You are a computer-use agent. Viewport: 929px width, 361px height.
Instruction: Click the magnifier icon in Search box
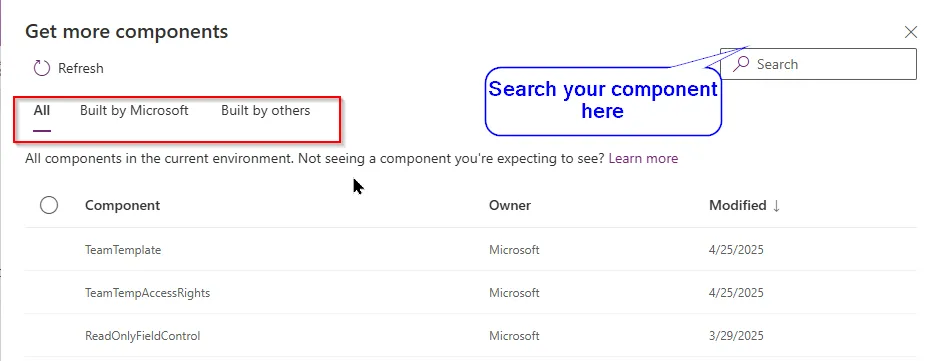(x=741, y=64)
